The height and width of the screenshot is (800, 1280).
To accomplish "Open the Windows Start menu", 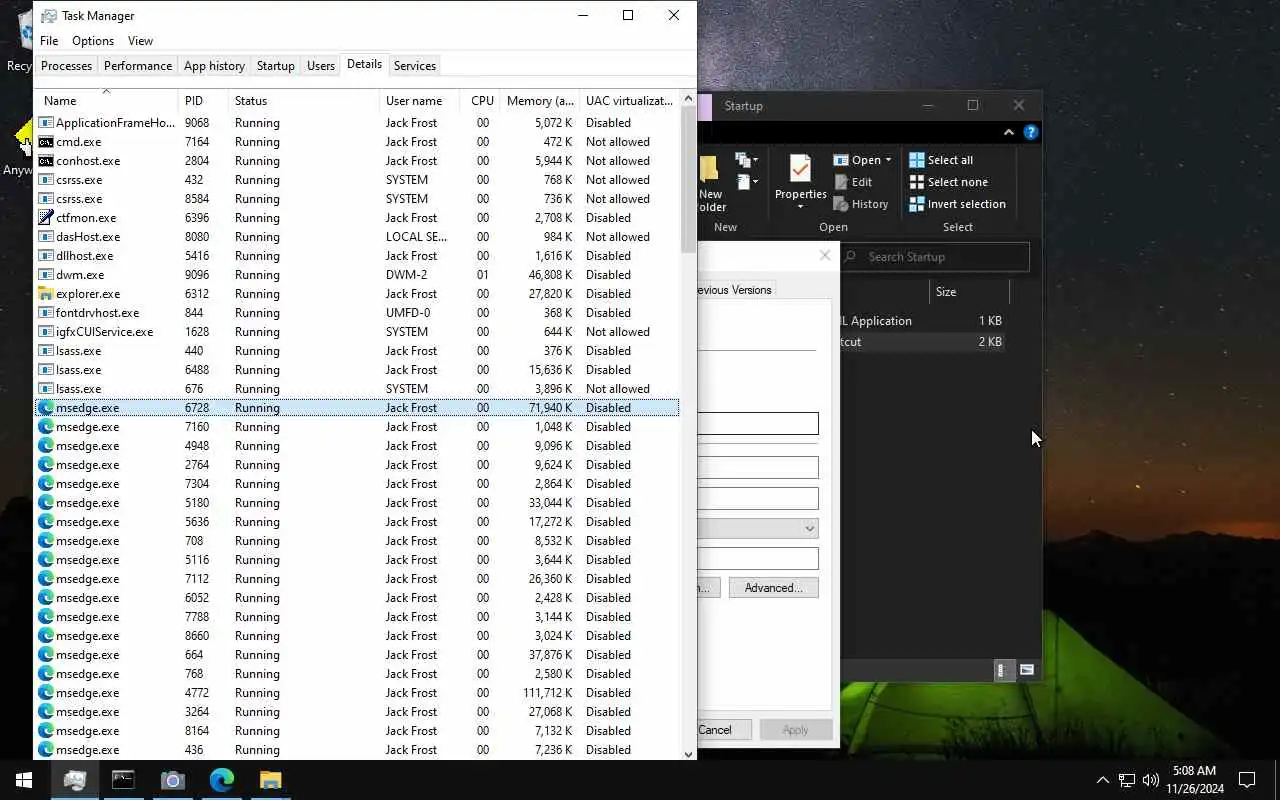I will tap(24, 780).
